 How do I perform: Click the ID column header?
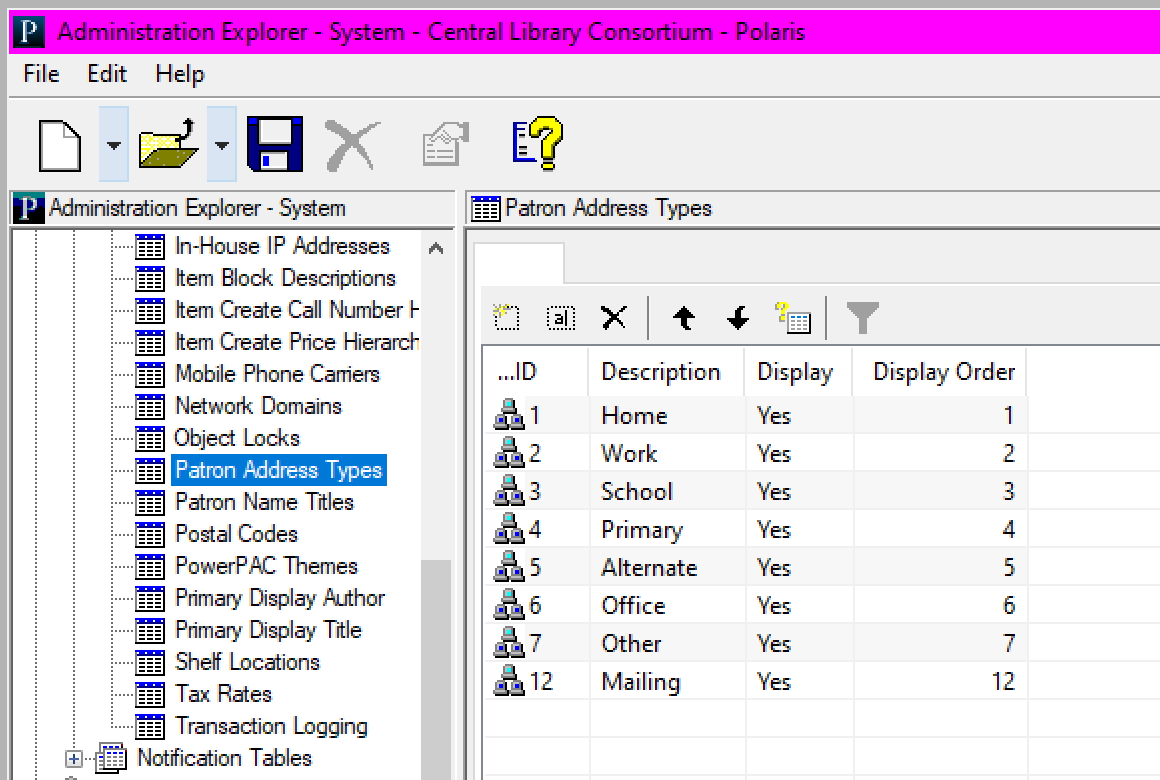point(536,371)
